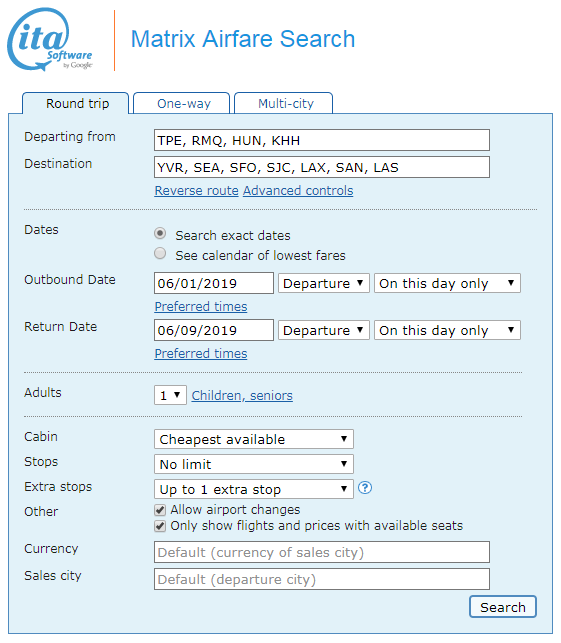Open the Cabin Cheapest available dropdown
The height and width of the screenshot is (643, 561).
click(x=253, y=439)
